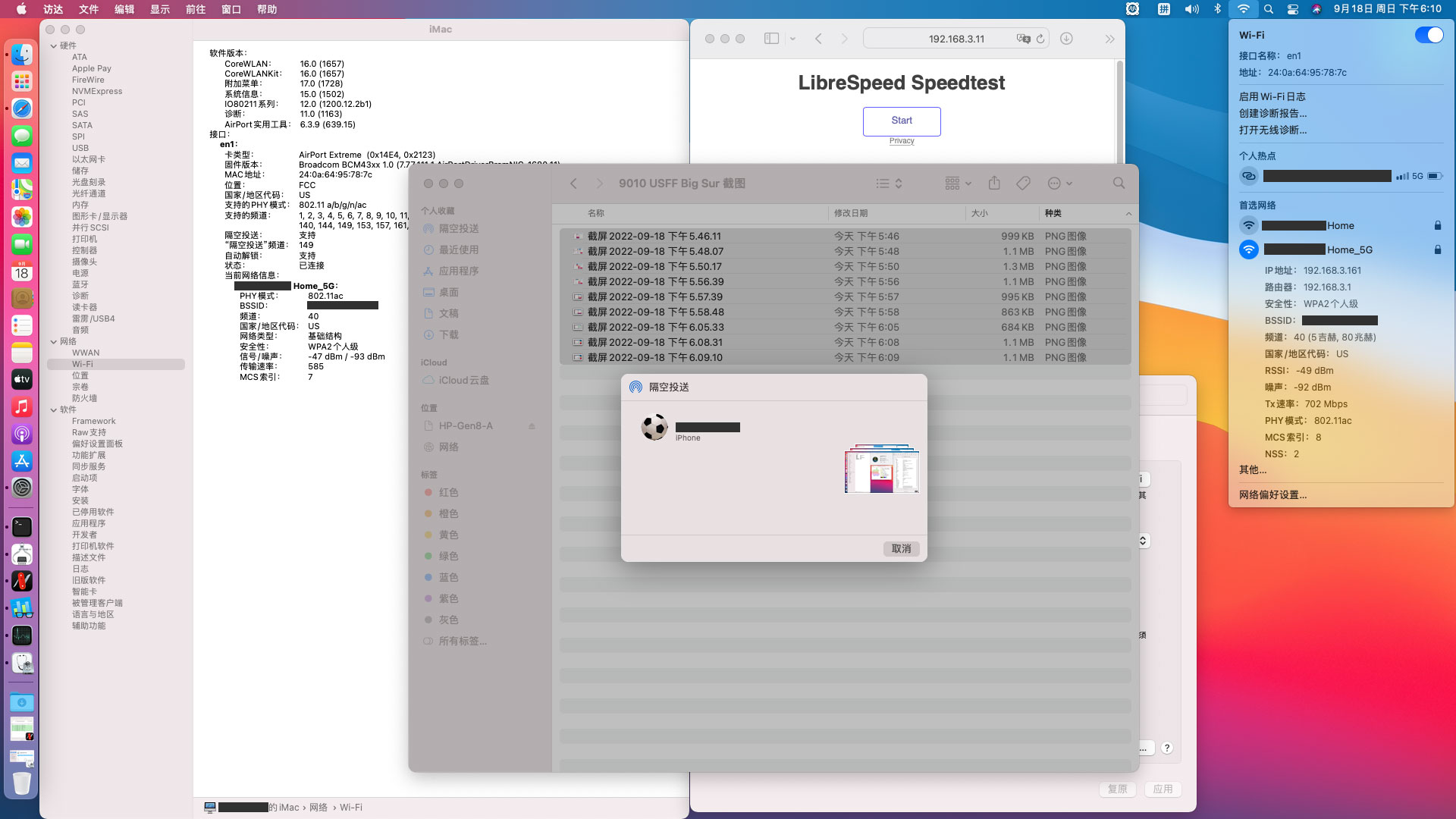Select the Home Wi-Fi network
Viewport: 1456px width, 819px height.
(1339, 226)
